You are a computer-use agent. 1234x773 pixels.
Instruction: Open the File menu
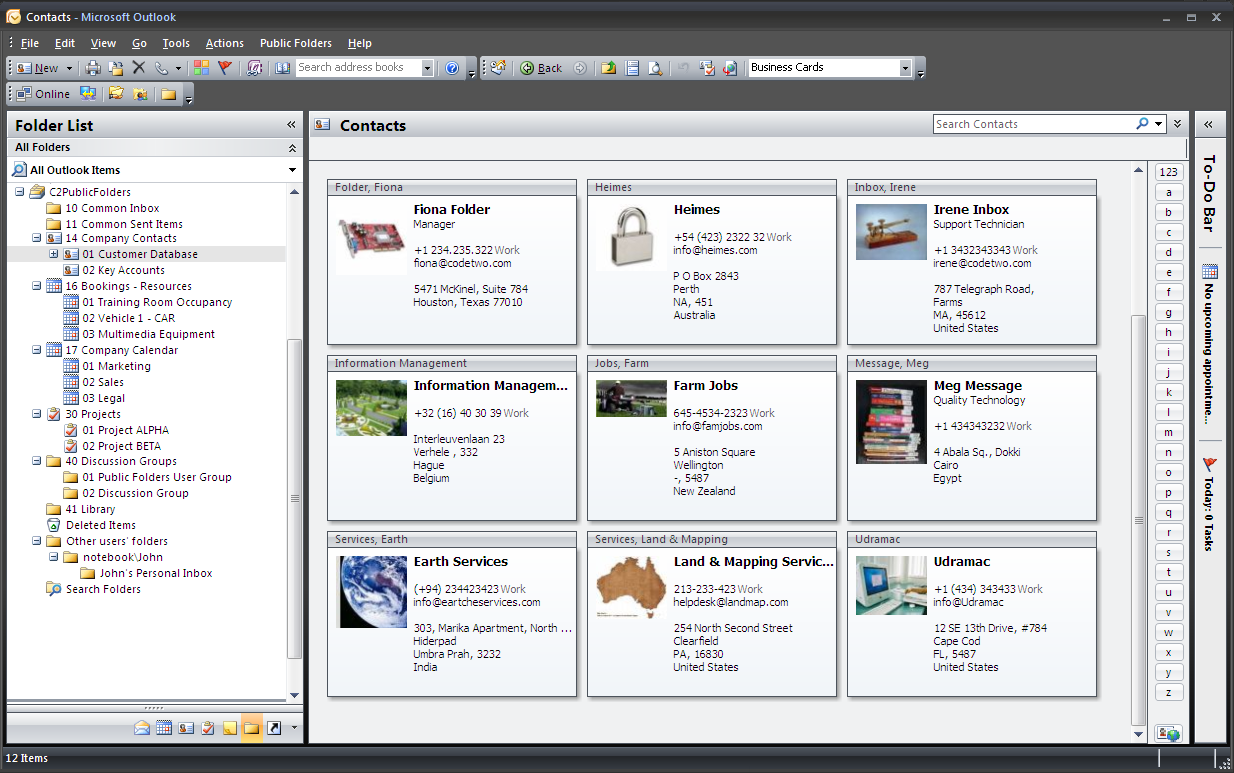tap(29, 43)
